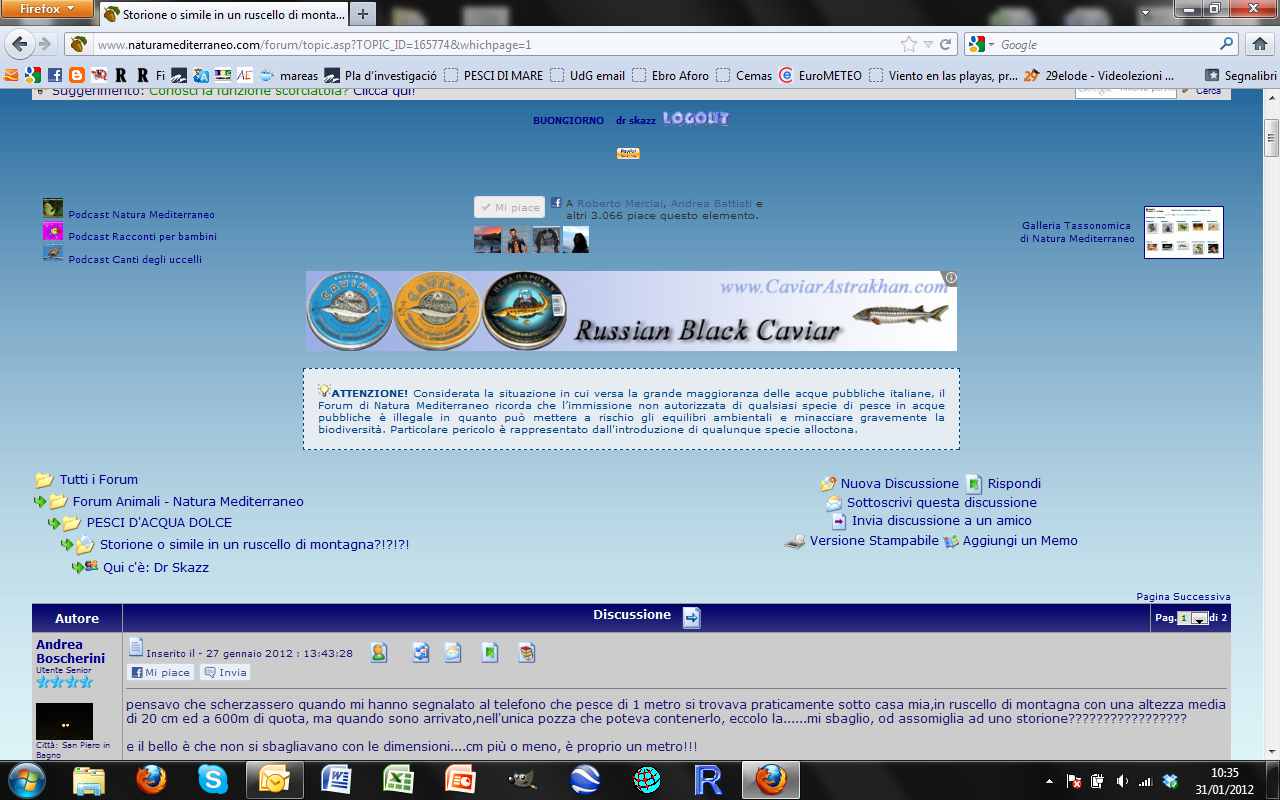
Task: Open the Windows Start button
Action: click(x=27, y=779)
